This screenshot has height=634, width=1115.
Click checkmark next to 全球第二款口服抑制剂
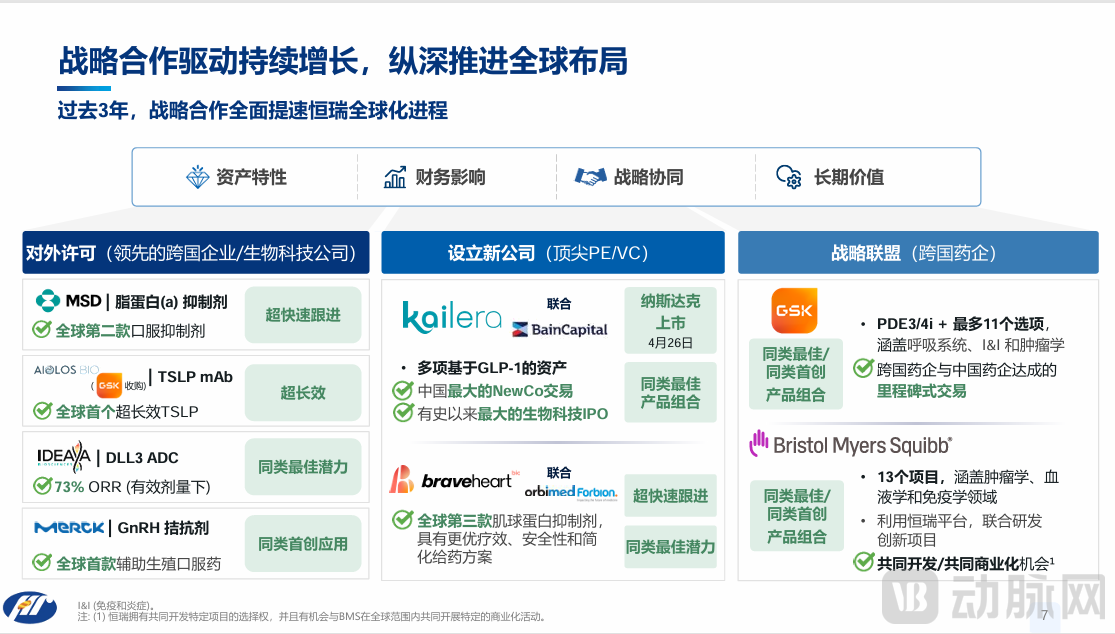click(42, 330)
